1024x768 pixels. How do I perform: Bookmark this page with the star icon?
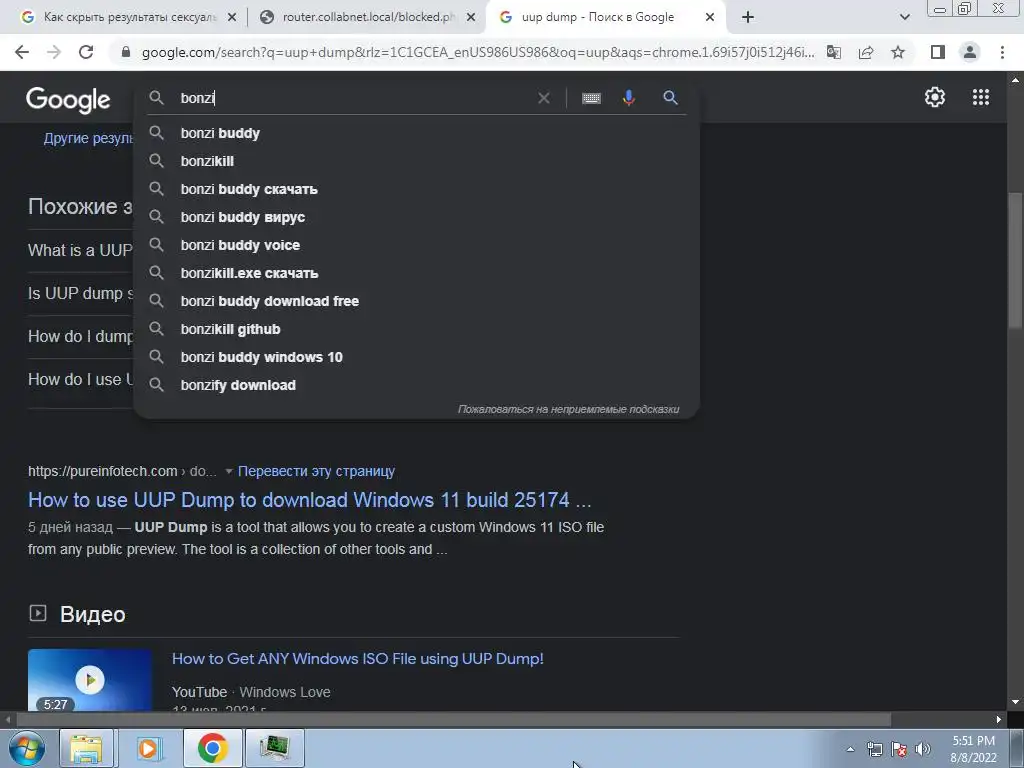[x=898, y=52]
